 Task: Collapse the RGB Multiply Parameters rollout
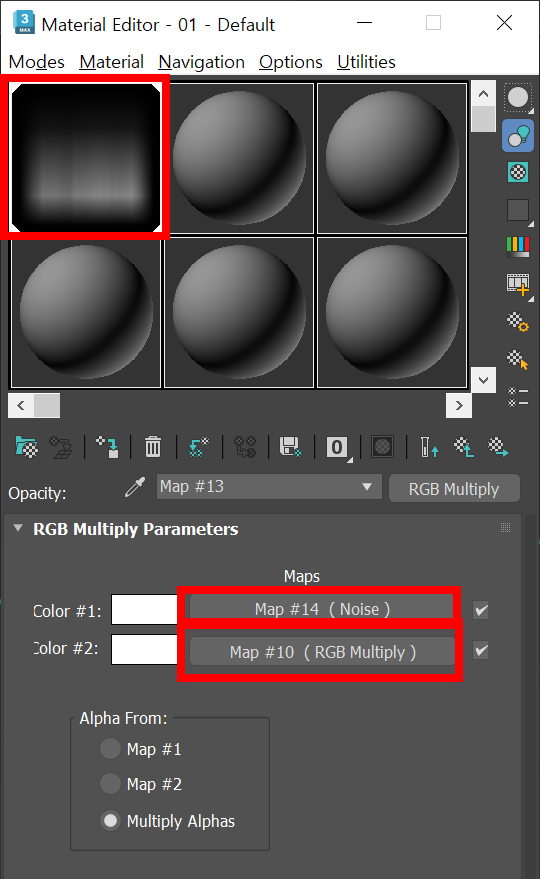coord(18,528)
